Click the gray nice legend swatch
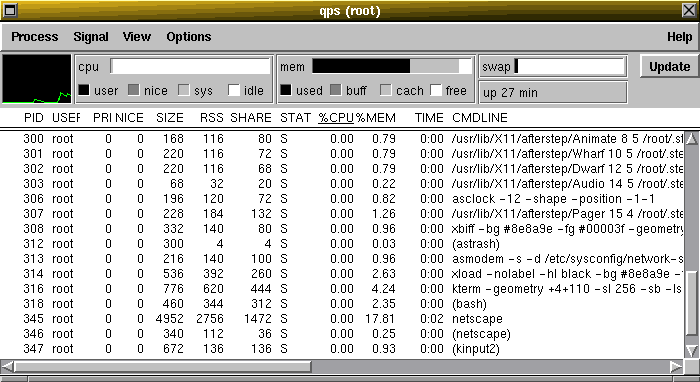Screen dimensions: 700x382 click(133, 90)
